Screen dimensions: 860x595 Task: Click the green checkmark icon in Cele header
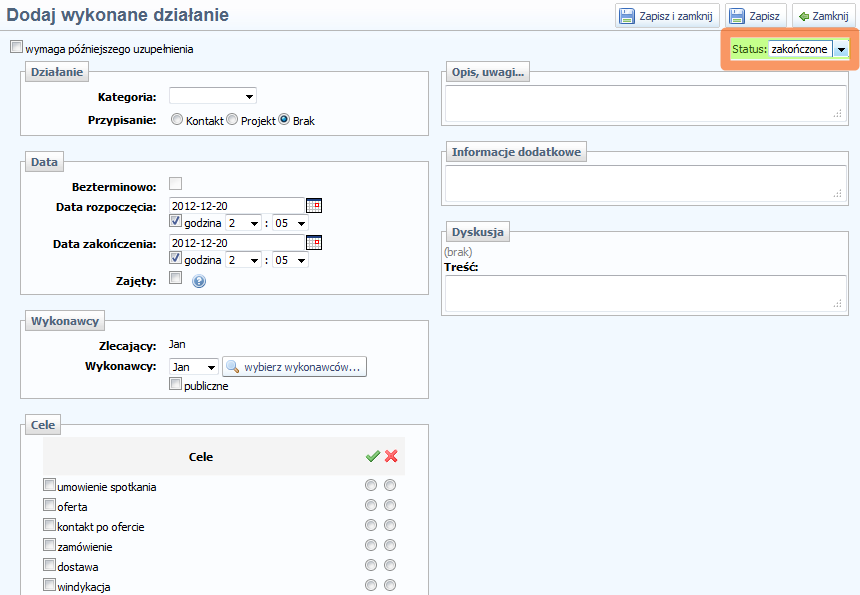coord(372,456)
